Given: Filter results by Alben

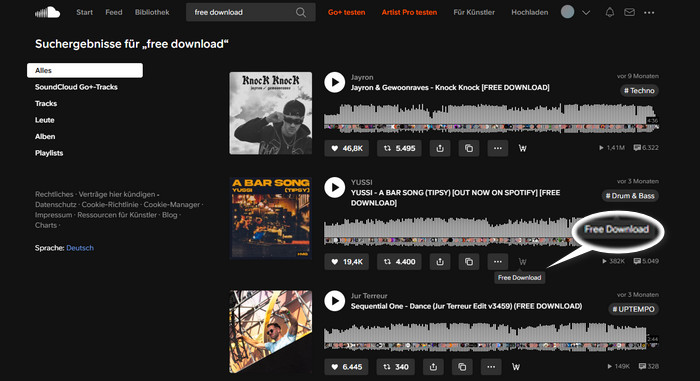Looking at the screenshot, I should coord(45,137).
